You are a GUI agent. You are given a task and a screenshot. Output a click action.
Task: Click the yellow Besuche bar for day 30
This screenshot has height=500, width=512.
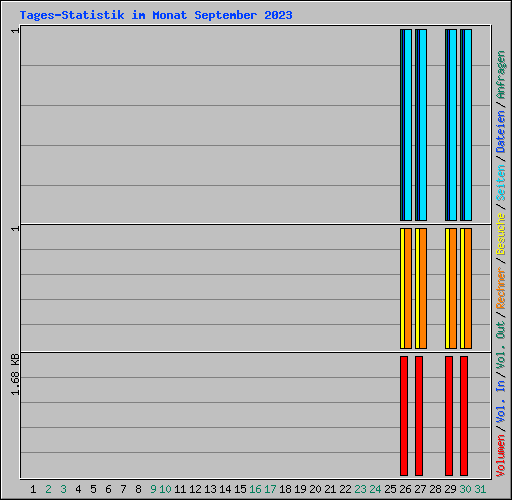(462, 288)
